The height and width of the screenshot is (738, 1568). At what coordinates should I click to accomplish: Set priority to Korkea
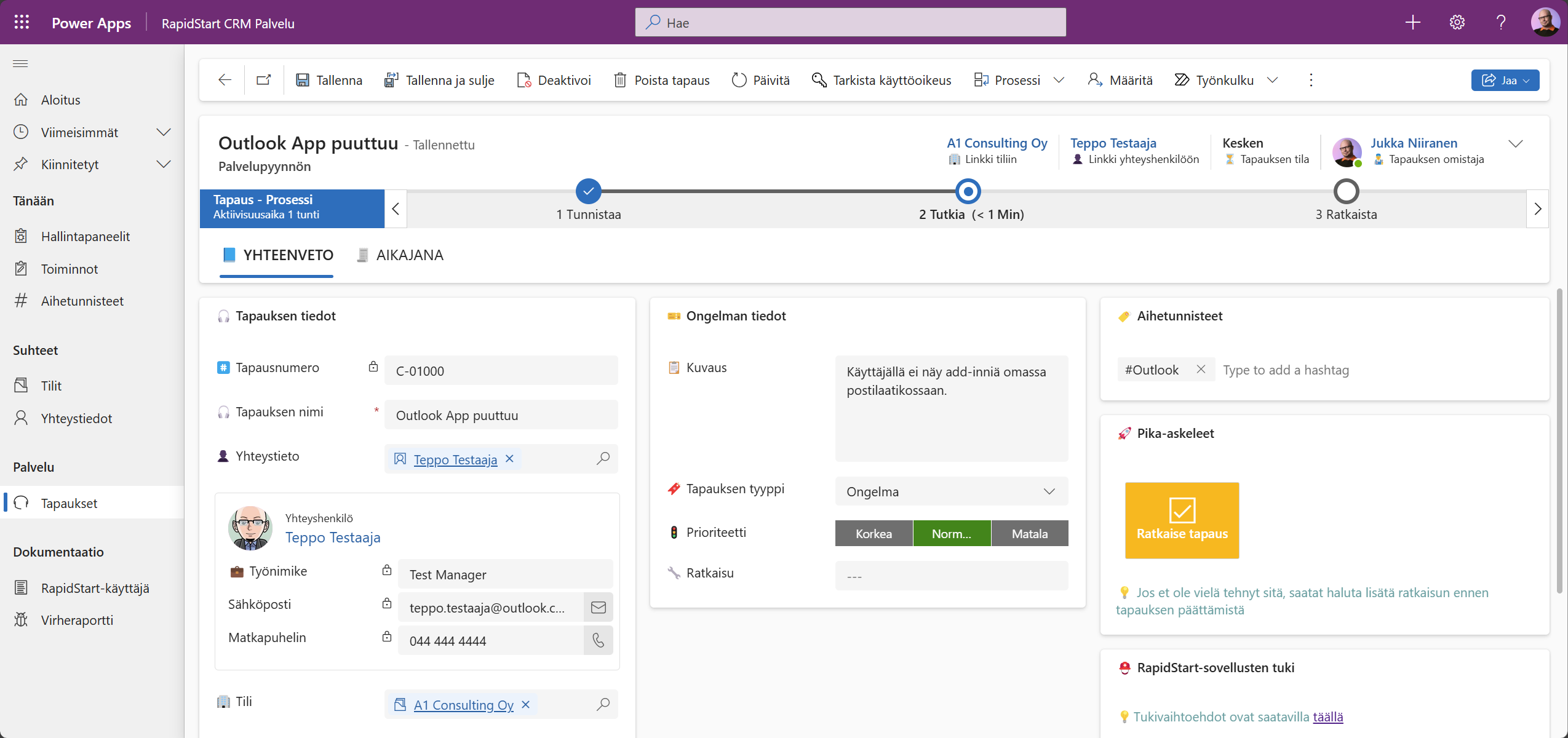tap(873, 533)
